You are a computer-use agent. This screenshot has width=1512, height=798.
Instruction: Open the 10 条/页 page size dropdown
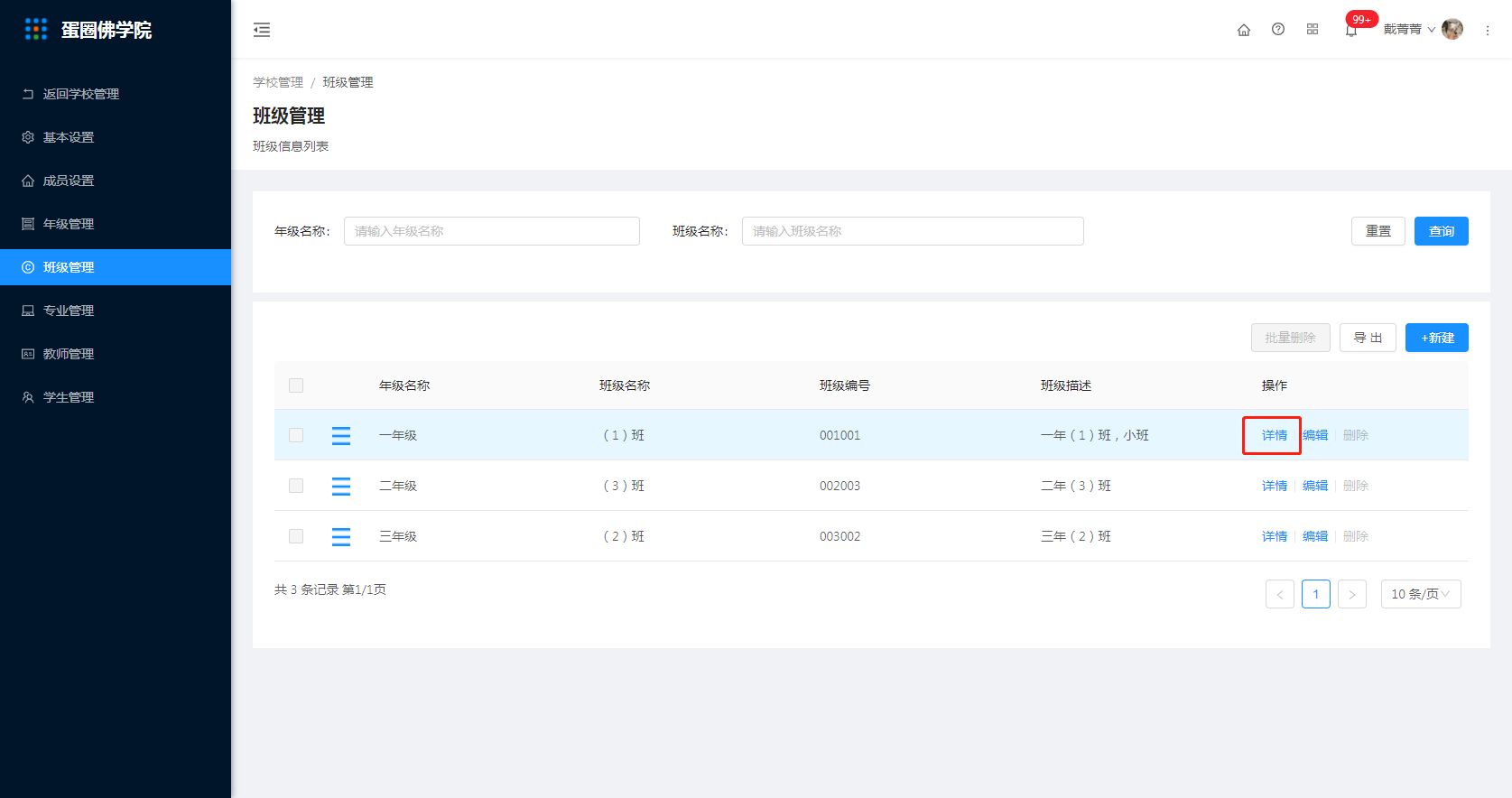pos(1421,594)
